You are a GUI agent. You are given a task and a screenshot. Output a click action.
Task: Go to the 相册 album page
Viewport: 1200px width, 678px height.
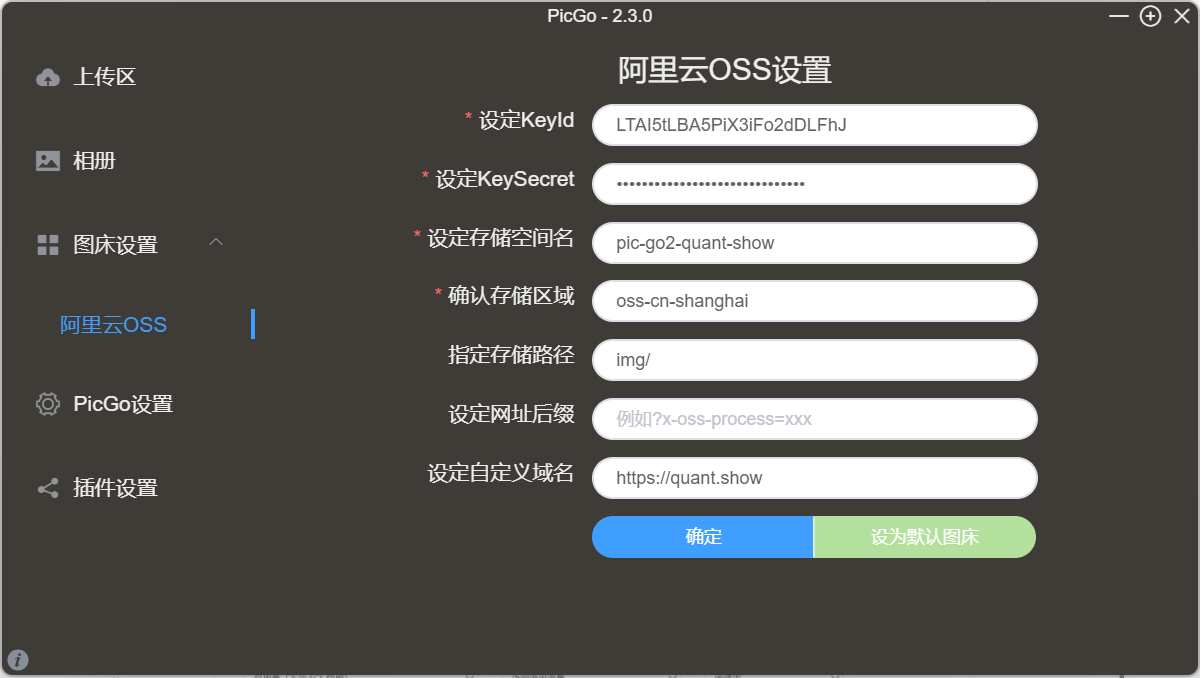click(94, 161)
